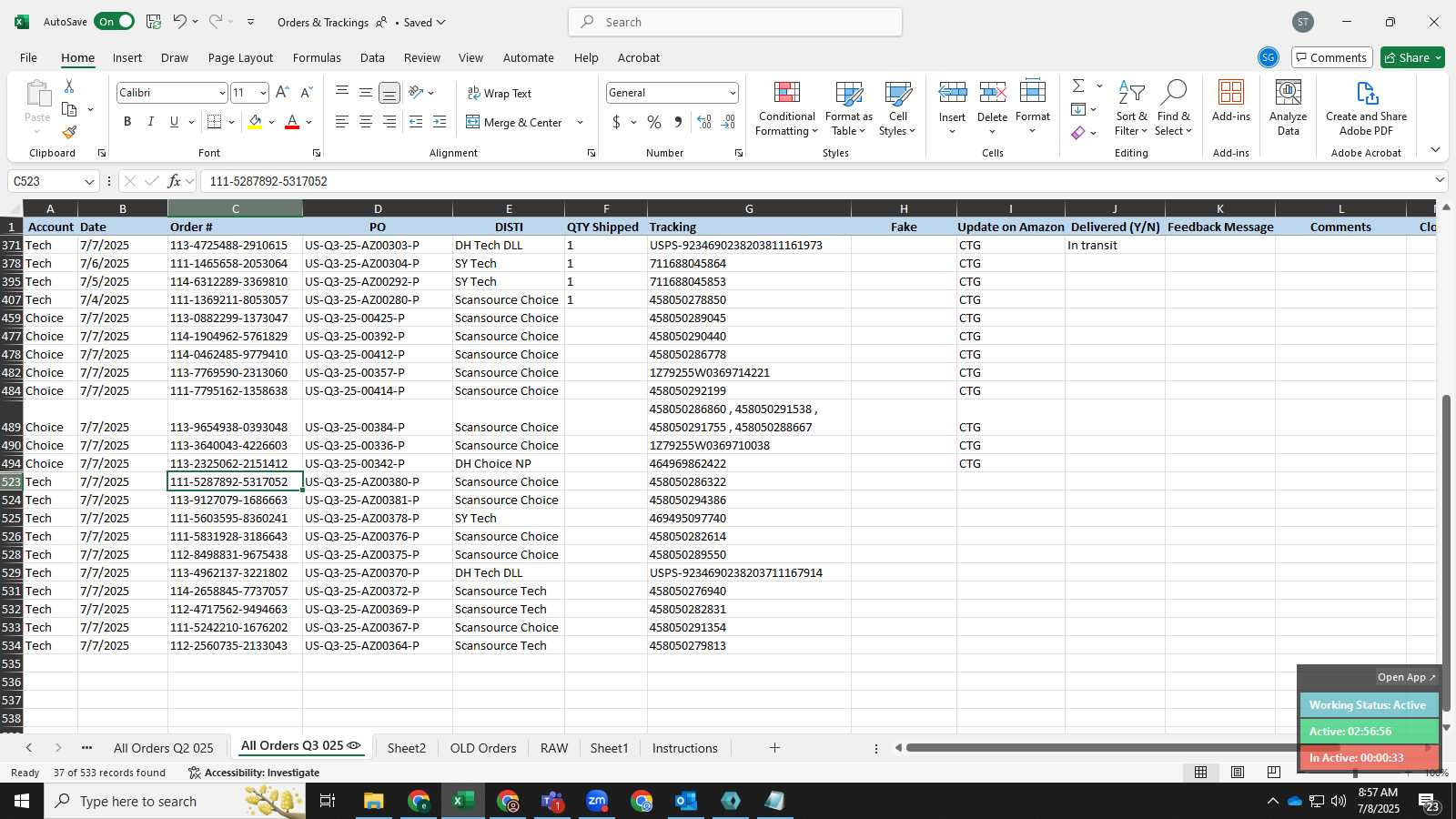The image size is (1456, 819).
Task: Click Open App link in tracker widget
Action: pyautogui.click(x=1406, y=677)
